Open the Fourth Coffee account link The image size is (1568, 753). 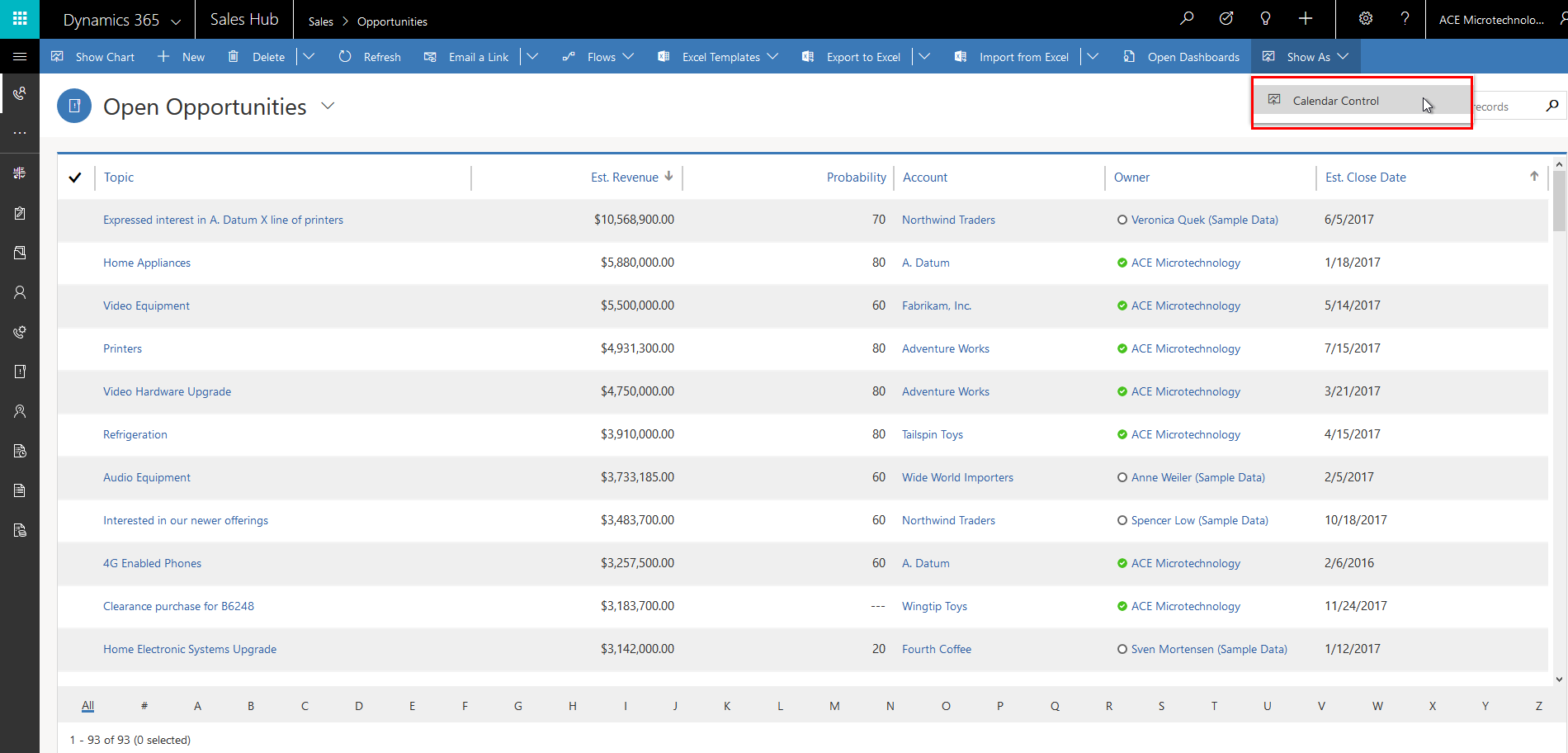[x=937, y=649]
